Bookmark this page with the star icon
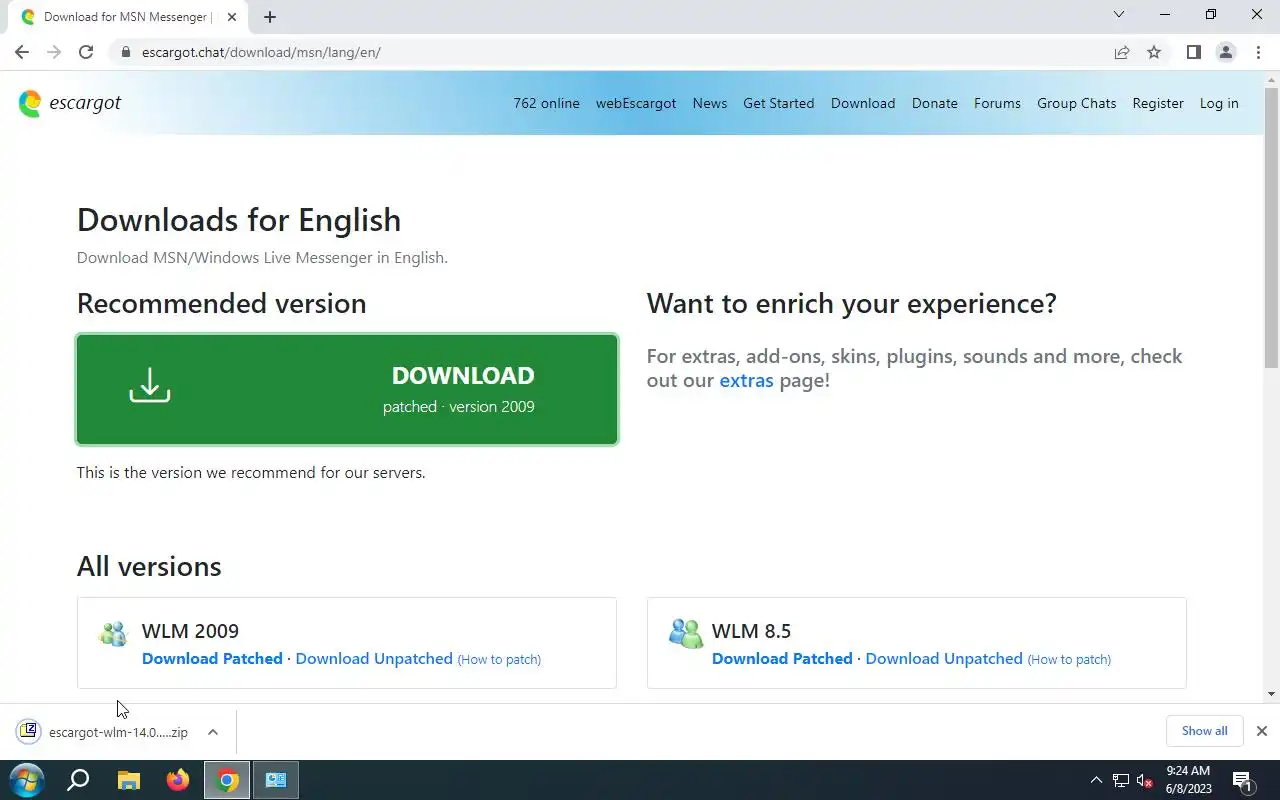Image resolution: width=1280 pixels, height=800 pixels. 1154,52
